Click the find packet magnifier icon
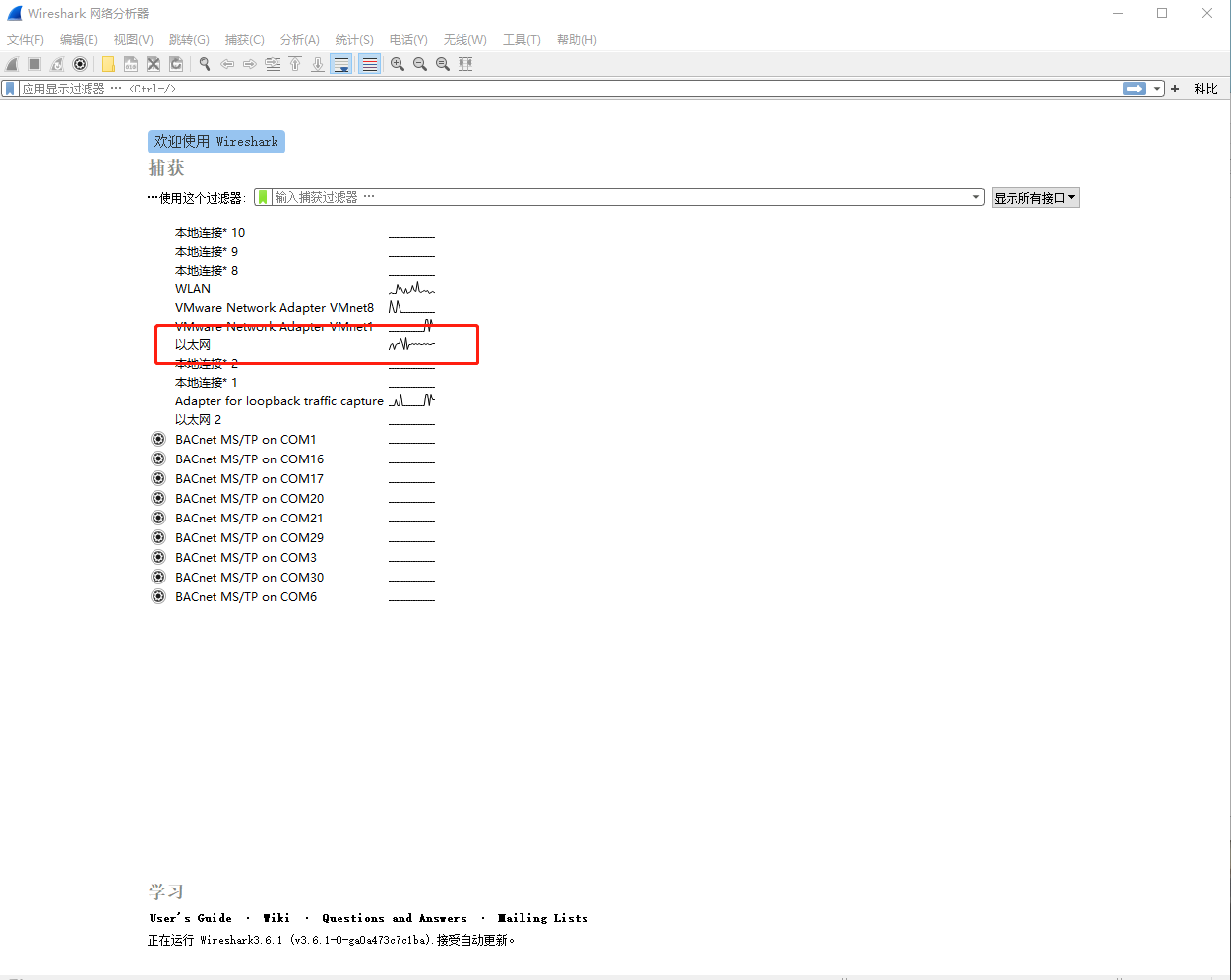This screenshot has height=980, width=1231. [x=205, y=64]
